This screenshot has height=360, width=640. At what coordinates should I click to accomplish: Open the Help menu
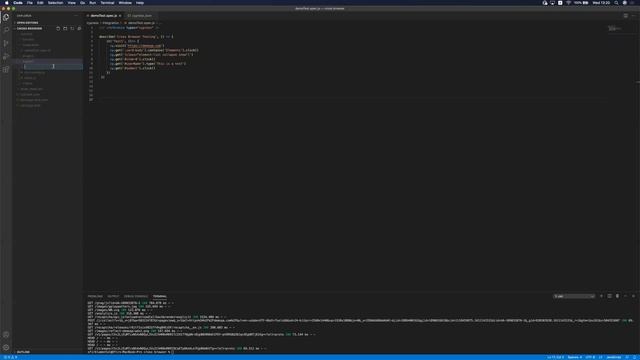(x=140, y=2)
